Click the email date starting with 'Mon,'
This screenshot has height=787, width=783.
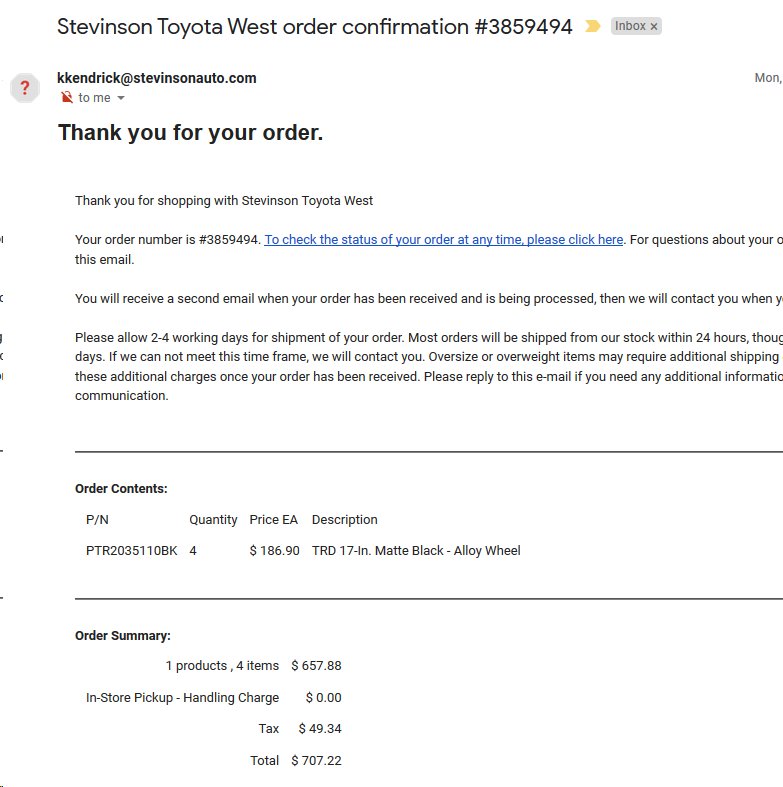768,78
